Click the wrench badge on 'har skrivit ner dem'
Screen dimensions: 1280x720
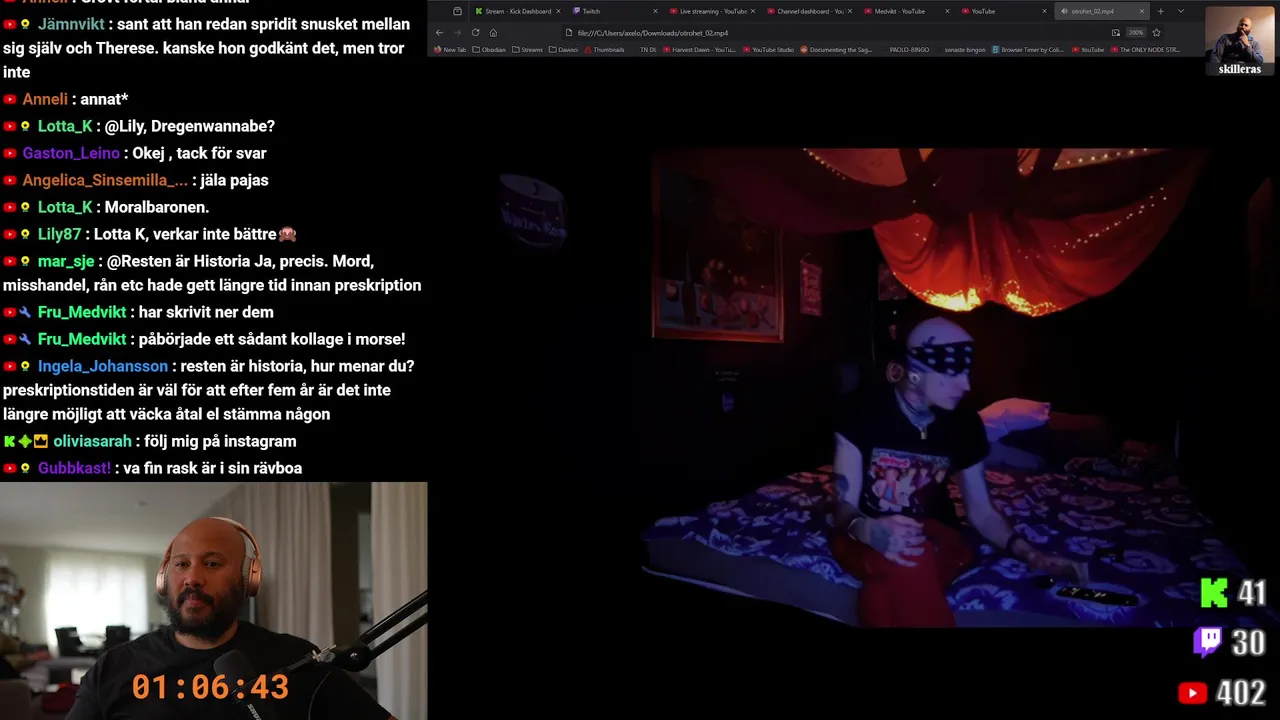point(26,312)
